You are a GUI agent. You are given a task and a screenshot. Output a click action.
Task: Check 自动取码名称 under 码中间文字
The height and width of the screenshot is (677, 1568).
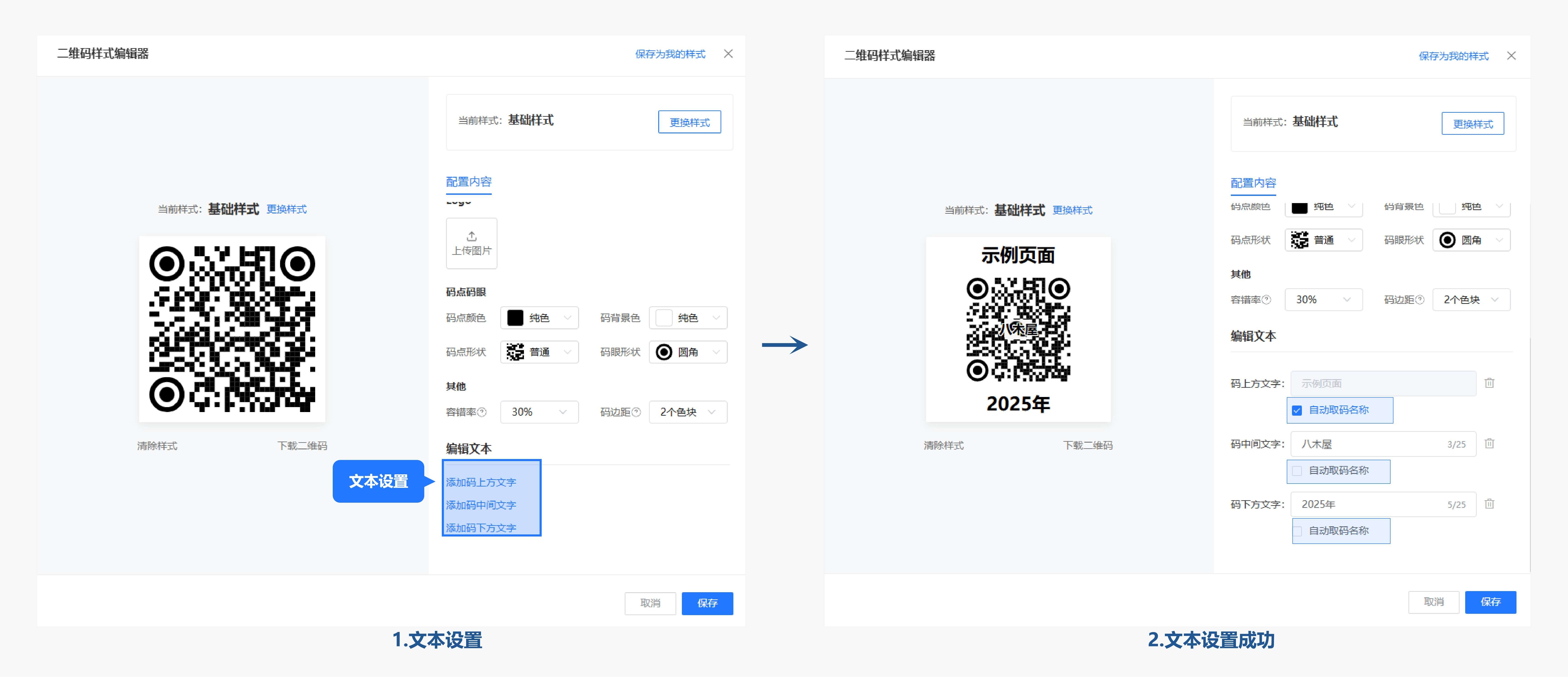tap(1297, 471)
